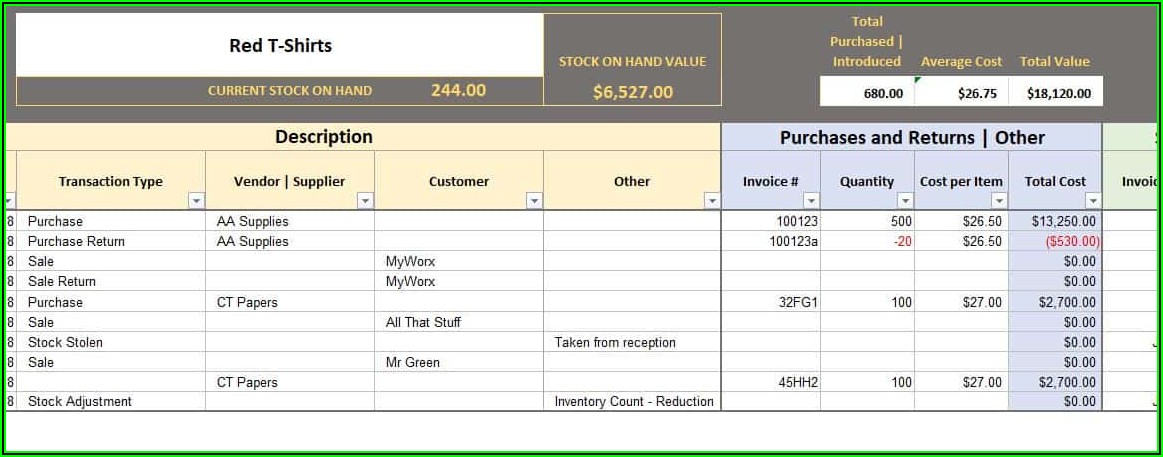Screen dimensions: 1163x457
Task: Select the Red T-Shirts title cell
Action: click(280, 46)
